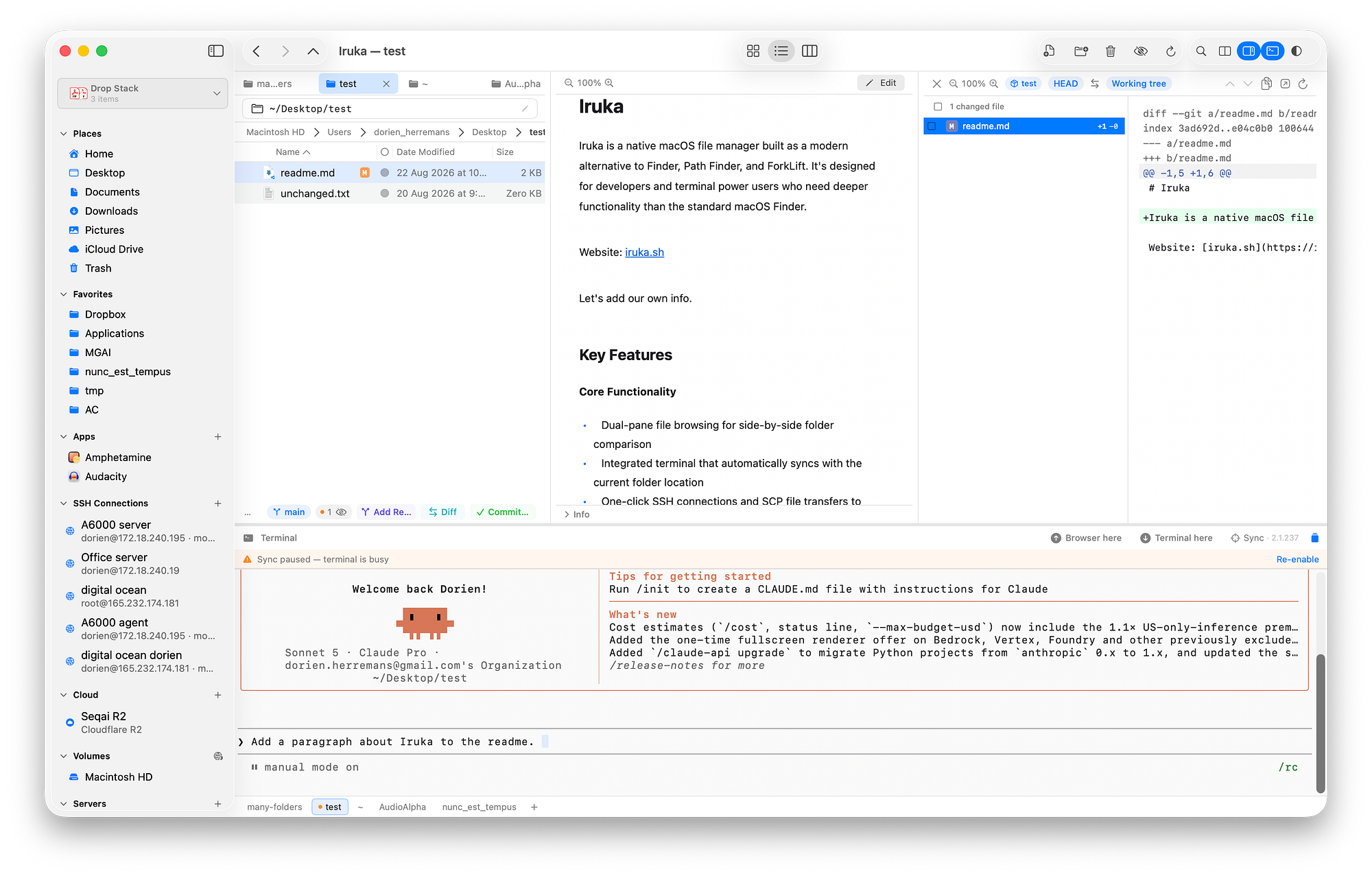Swap HEAD and Working tree comparison sides
1372x876 pixels.
[x=1095, y=84]
